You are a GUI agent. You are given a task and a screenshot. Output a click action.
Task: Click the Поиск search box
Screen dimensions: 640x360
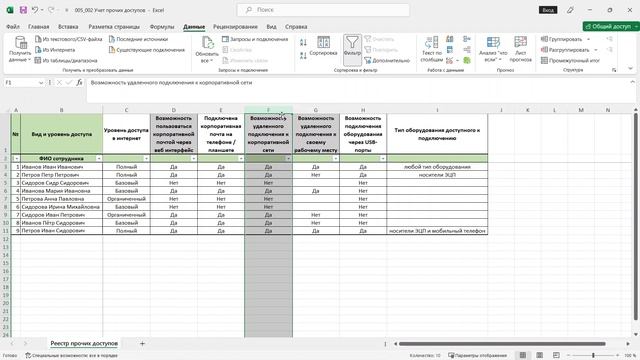coord(323,10)
